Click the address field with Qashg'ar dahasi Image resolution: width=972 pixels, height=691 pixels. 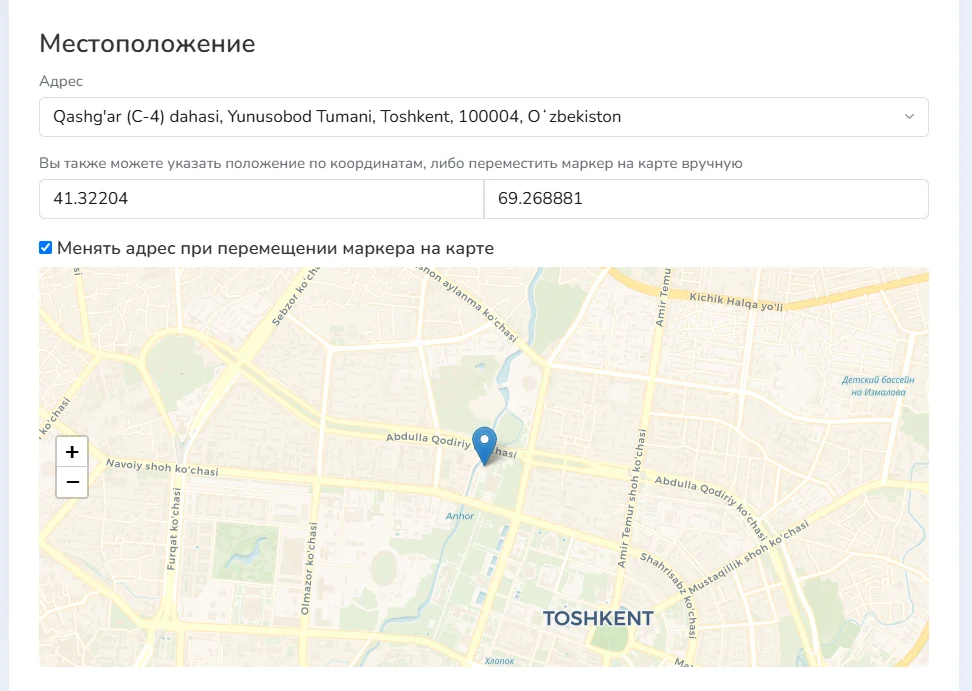(x=484, y=117)
